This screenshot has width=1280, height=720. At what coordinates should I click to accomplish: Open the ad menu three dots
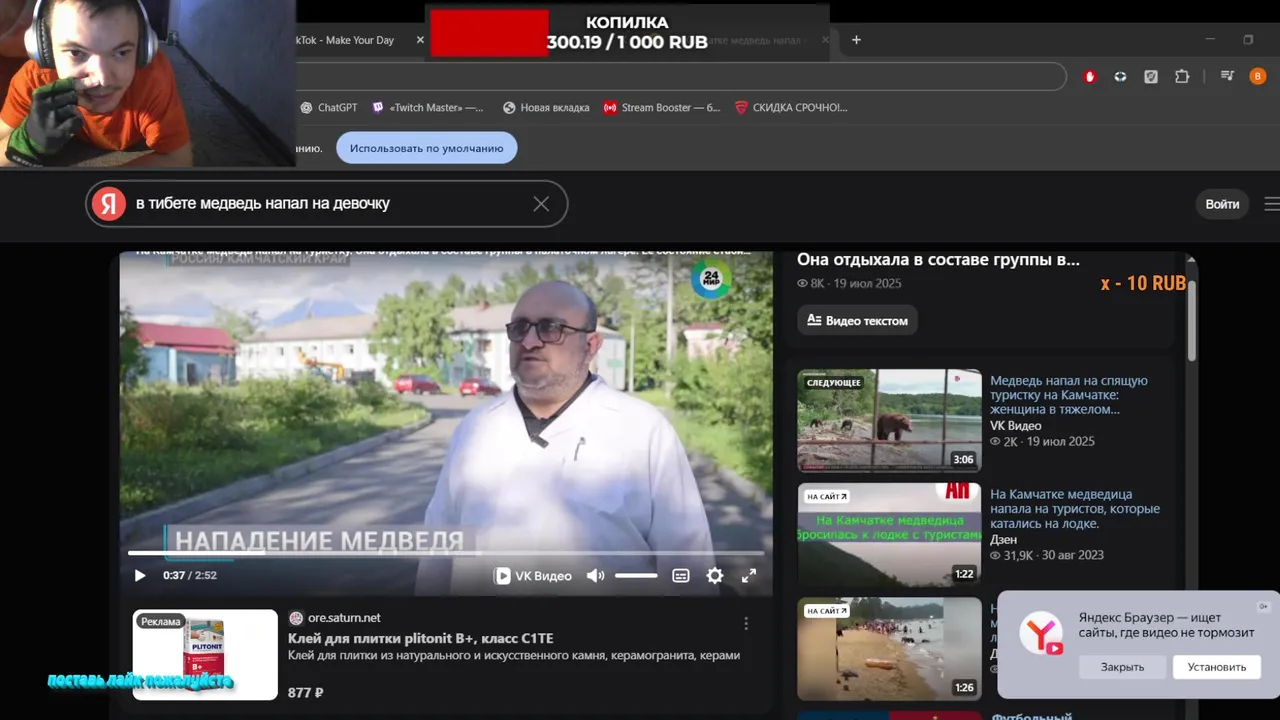tap(746, 623)
